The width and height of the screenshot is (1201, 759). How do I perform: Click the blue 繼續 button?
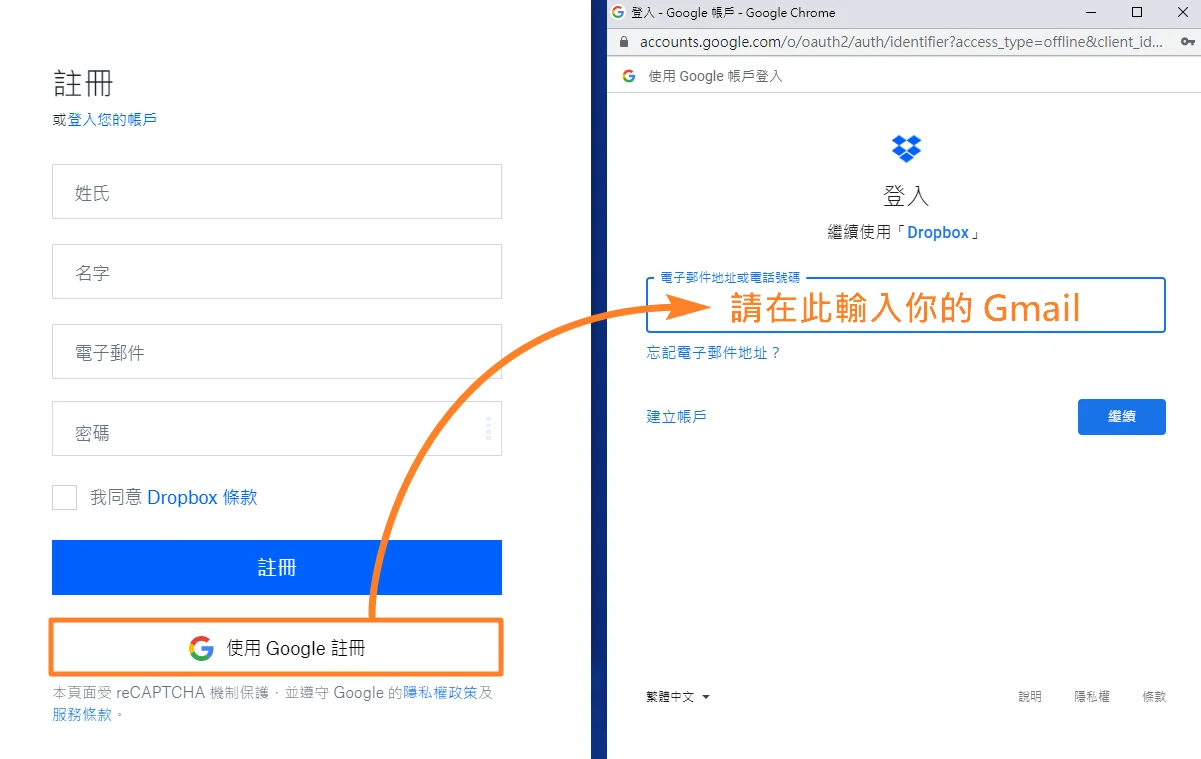click(1122, 417)
